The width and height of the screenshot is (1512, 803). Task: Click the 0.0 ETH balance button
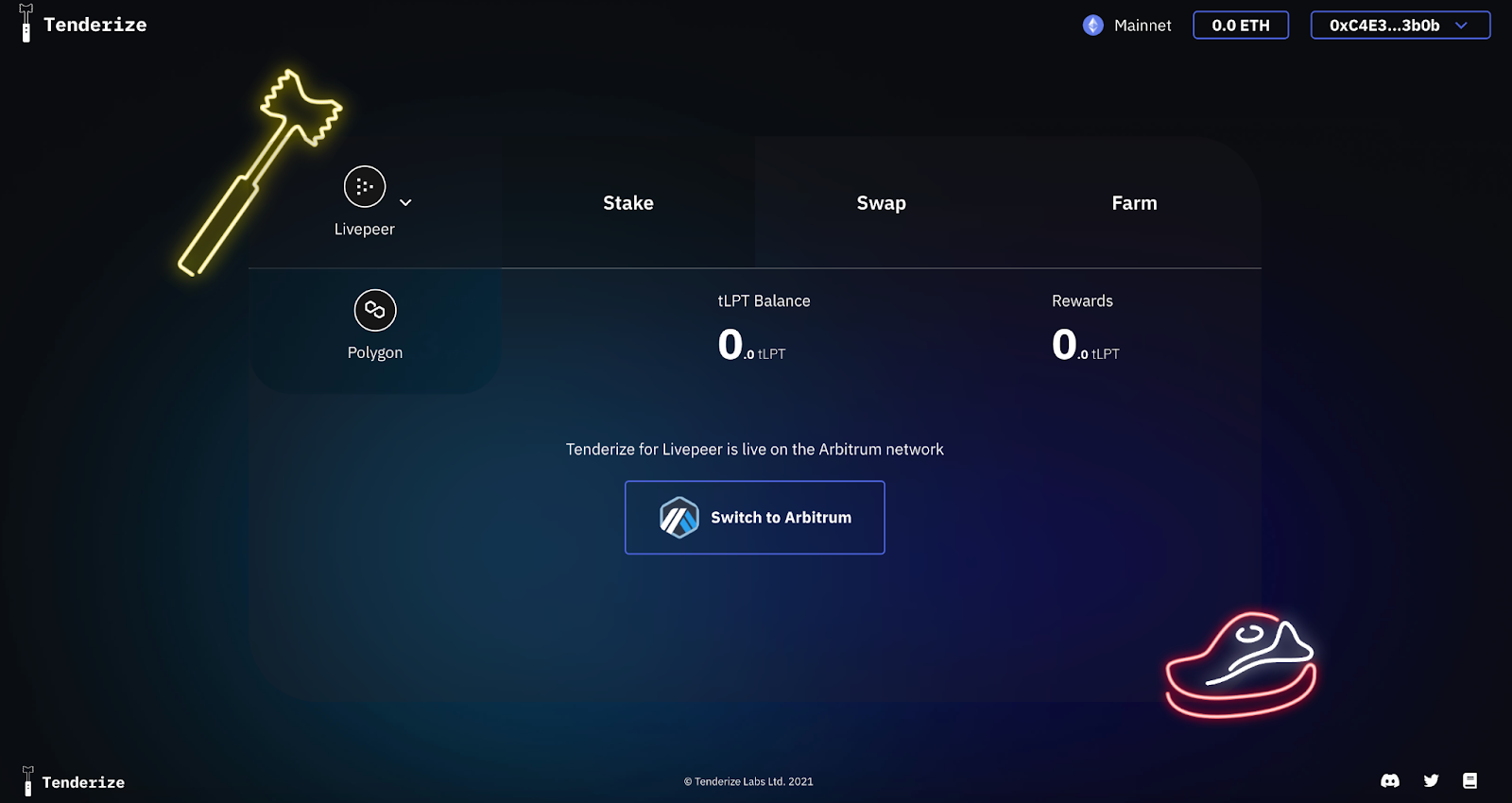[x=1241, y=26]
